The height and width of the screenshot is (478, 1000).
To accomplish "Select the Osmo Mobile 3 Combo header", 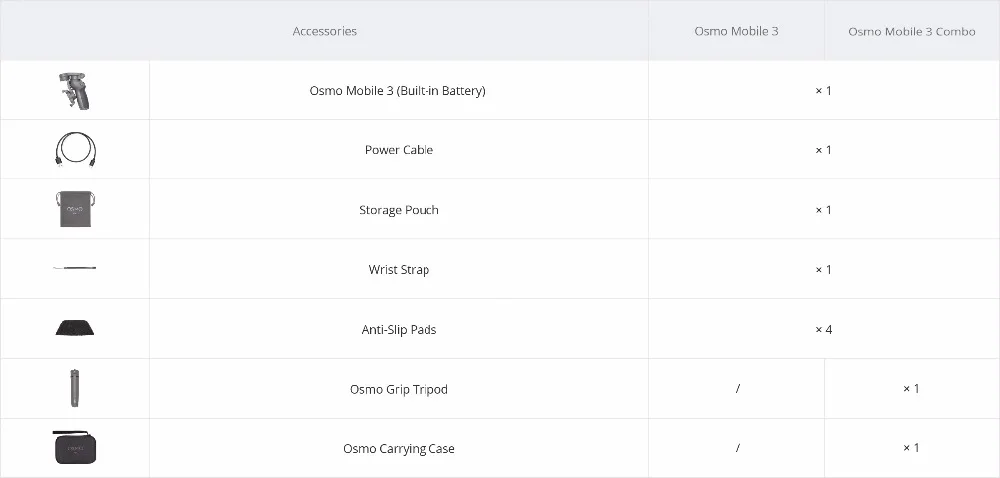I will point(911,31).
